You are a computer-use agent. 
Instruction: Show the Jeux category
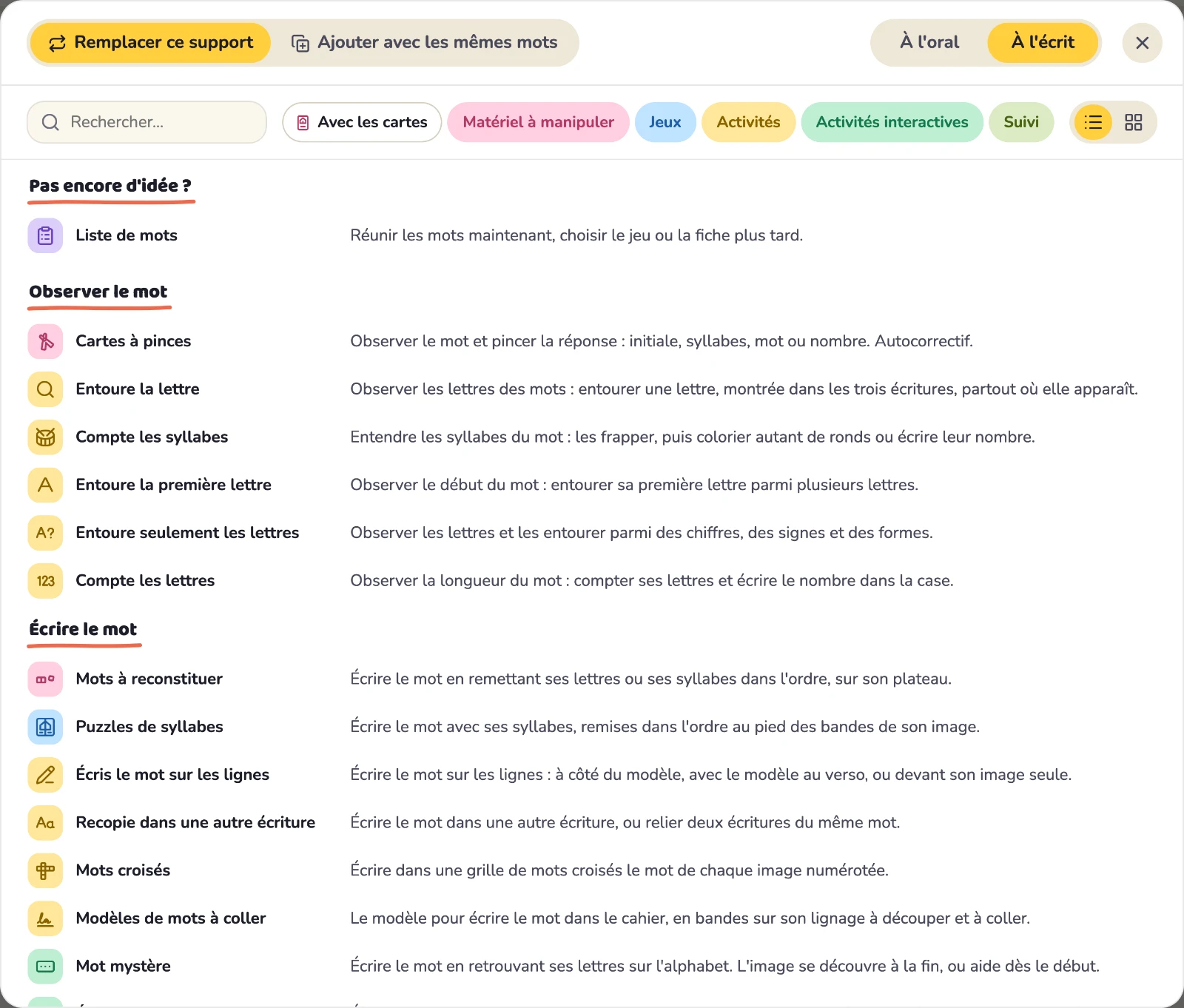tap(665, 122)
